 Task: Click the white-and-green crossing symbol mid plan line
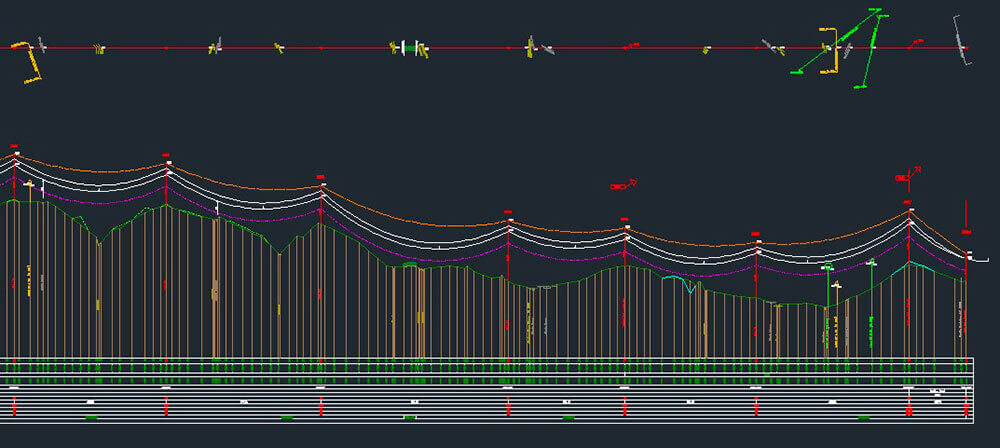pyautogui.click(x=409, y=47)
